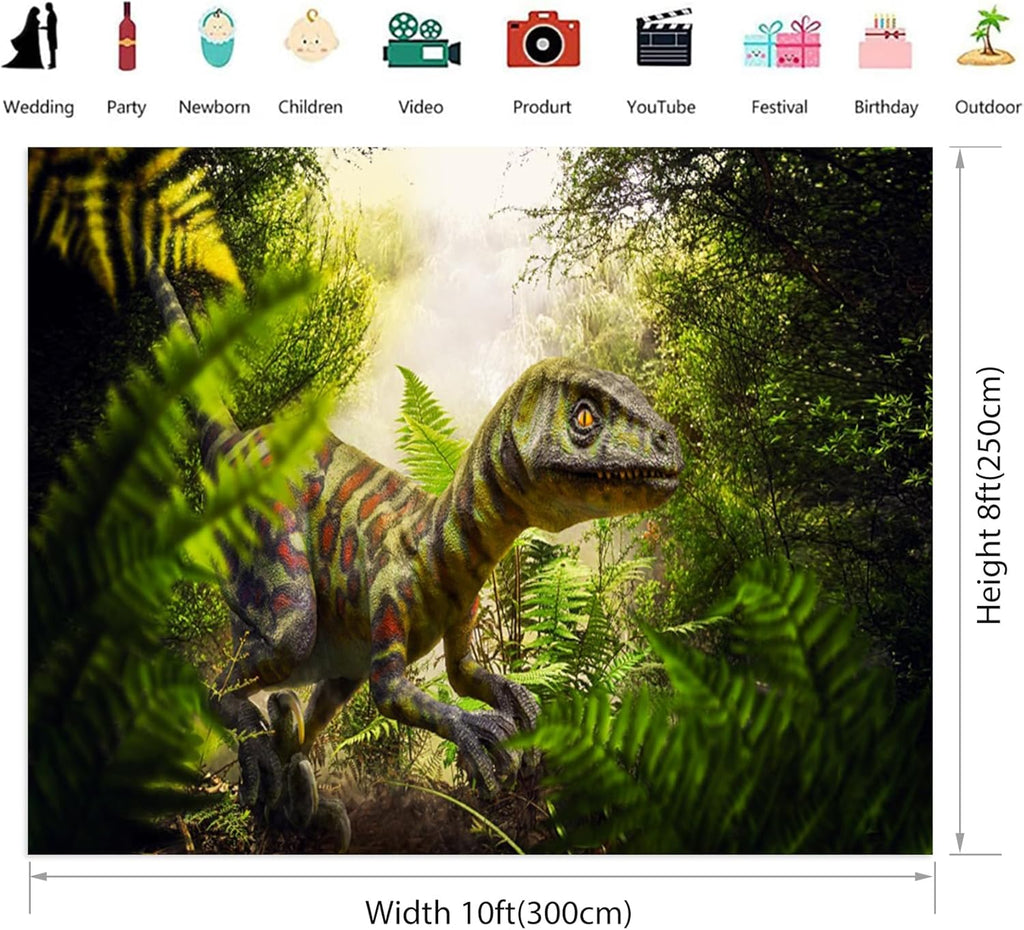
Task: Open the dinosaur jungle backdrop image
Action: (480, 501)
